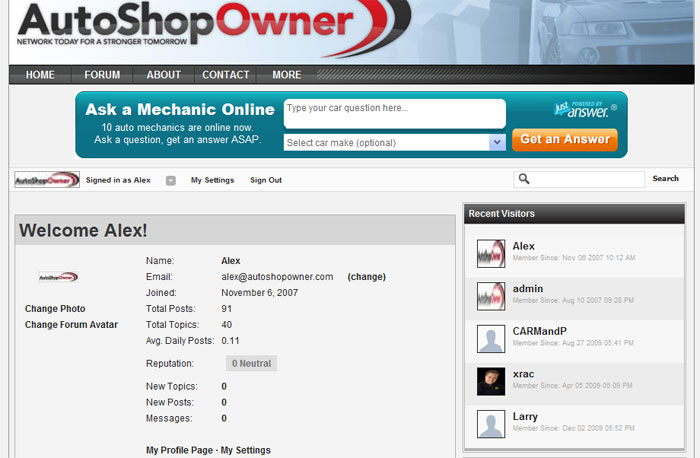Click Change Photo link
The width and height of the screenshot is (700, 458).
[x=55, y=309]
